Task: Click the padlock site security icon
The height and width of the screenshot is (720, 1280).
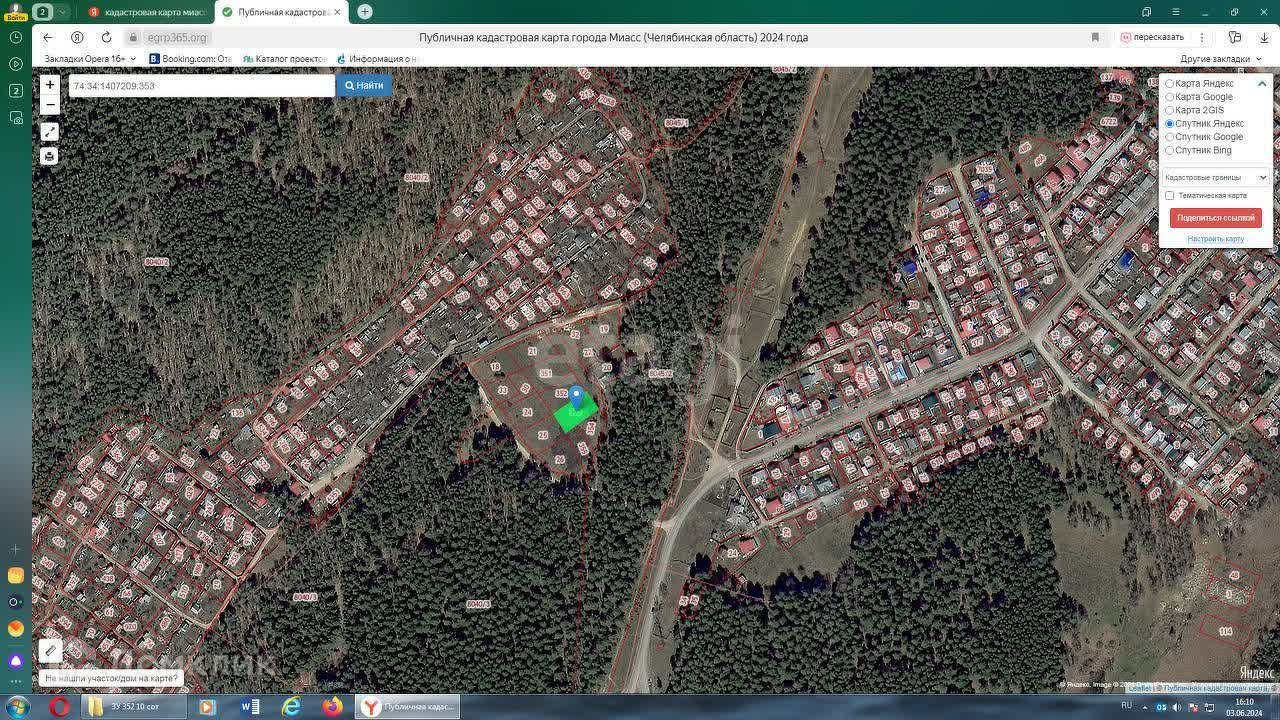Action: coord(133,37)
